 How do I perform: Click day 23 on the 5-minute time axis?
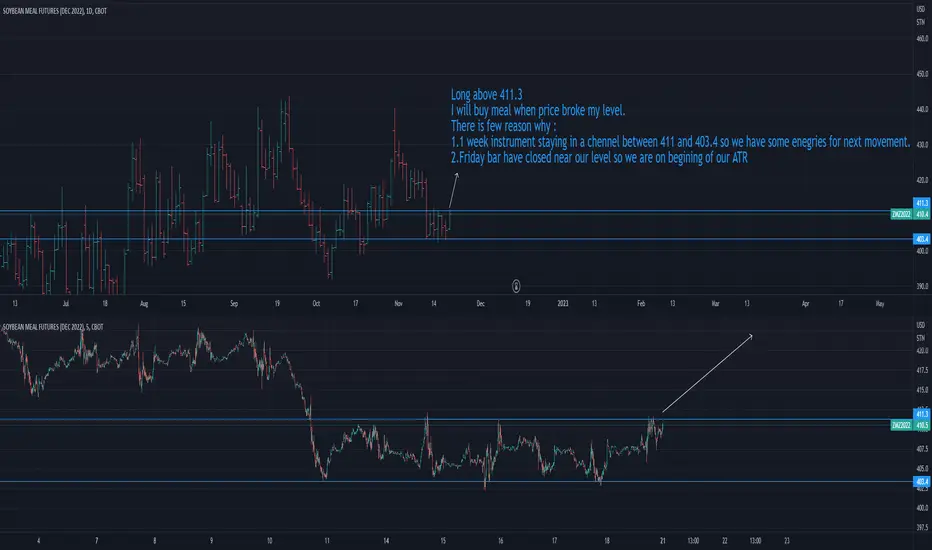point(787,540)
